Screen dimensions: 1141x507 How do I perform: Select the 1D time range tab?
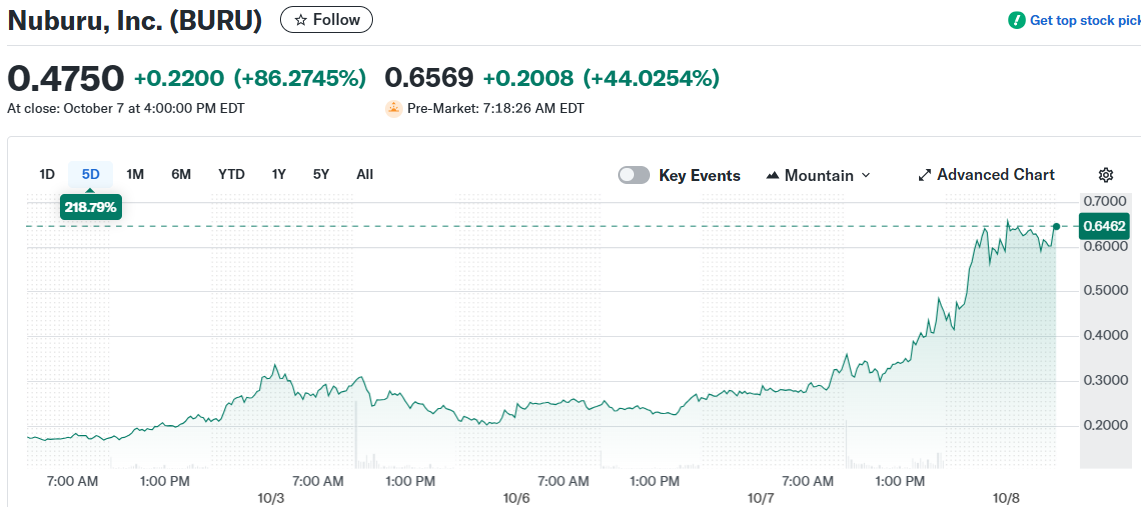click(47, 174)
